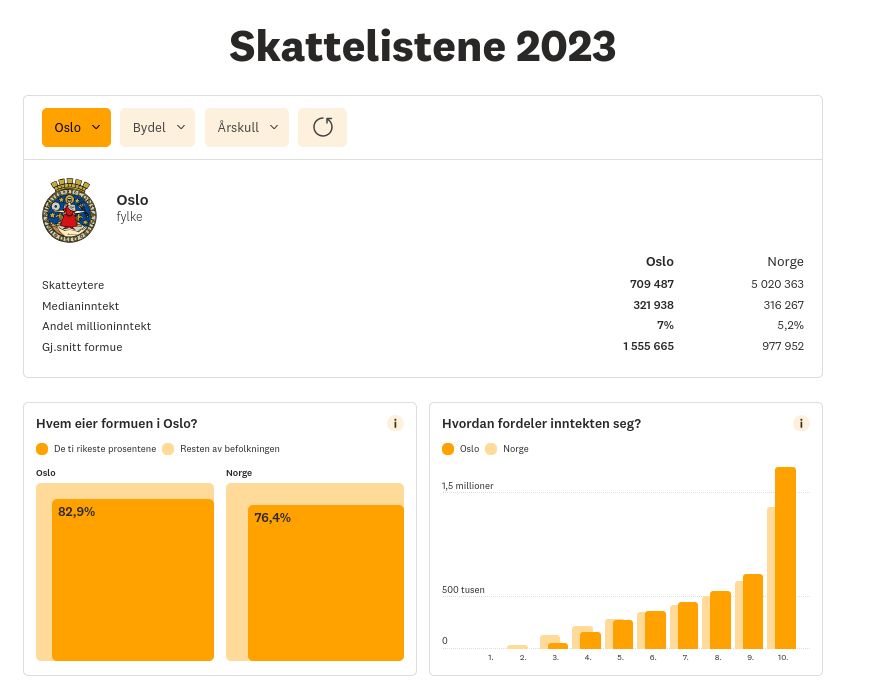878x698 pixels.
Task: Click the Oslo legend dot in the income chart
Action: pyautogui.click(x=448, y=449)
